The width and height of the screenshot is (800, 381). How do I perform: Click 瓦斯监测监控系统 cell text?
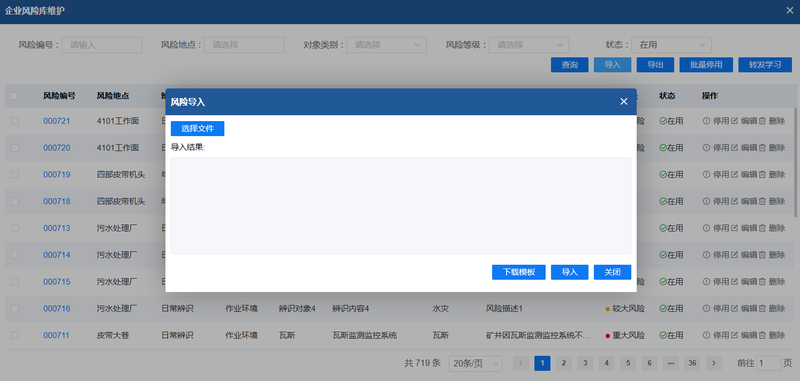click(x=365, y=335)
